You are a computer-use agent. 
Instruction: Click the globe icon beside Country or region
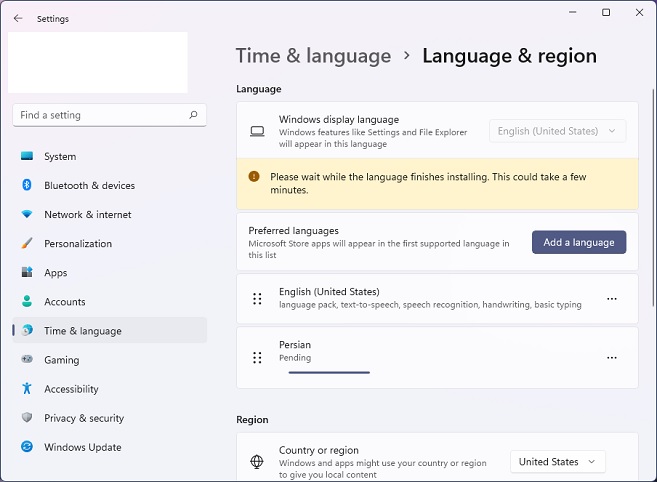257,461
